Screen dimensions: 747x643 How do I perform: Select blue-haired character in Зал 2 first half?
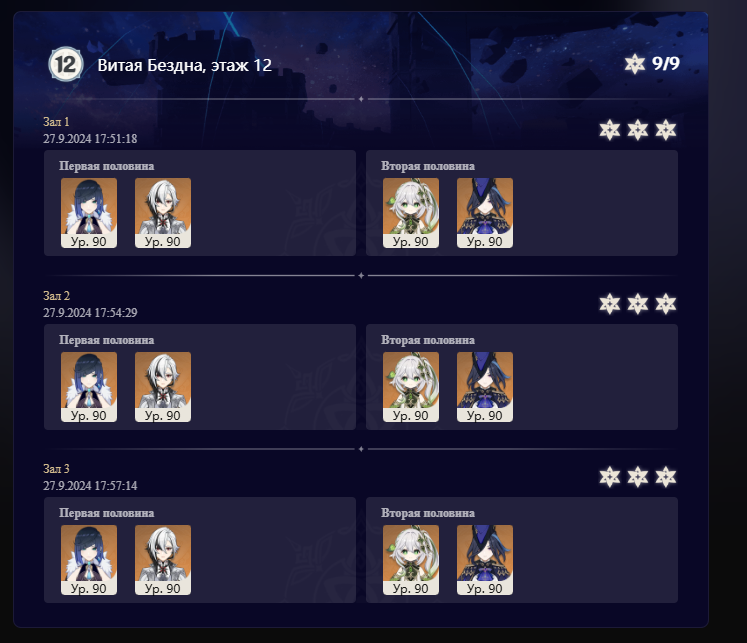click(x=89, y=387)
